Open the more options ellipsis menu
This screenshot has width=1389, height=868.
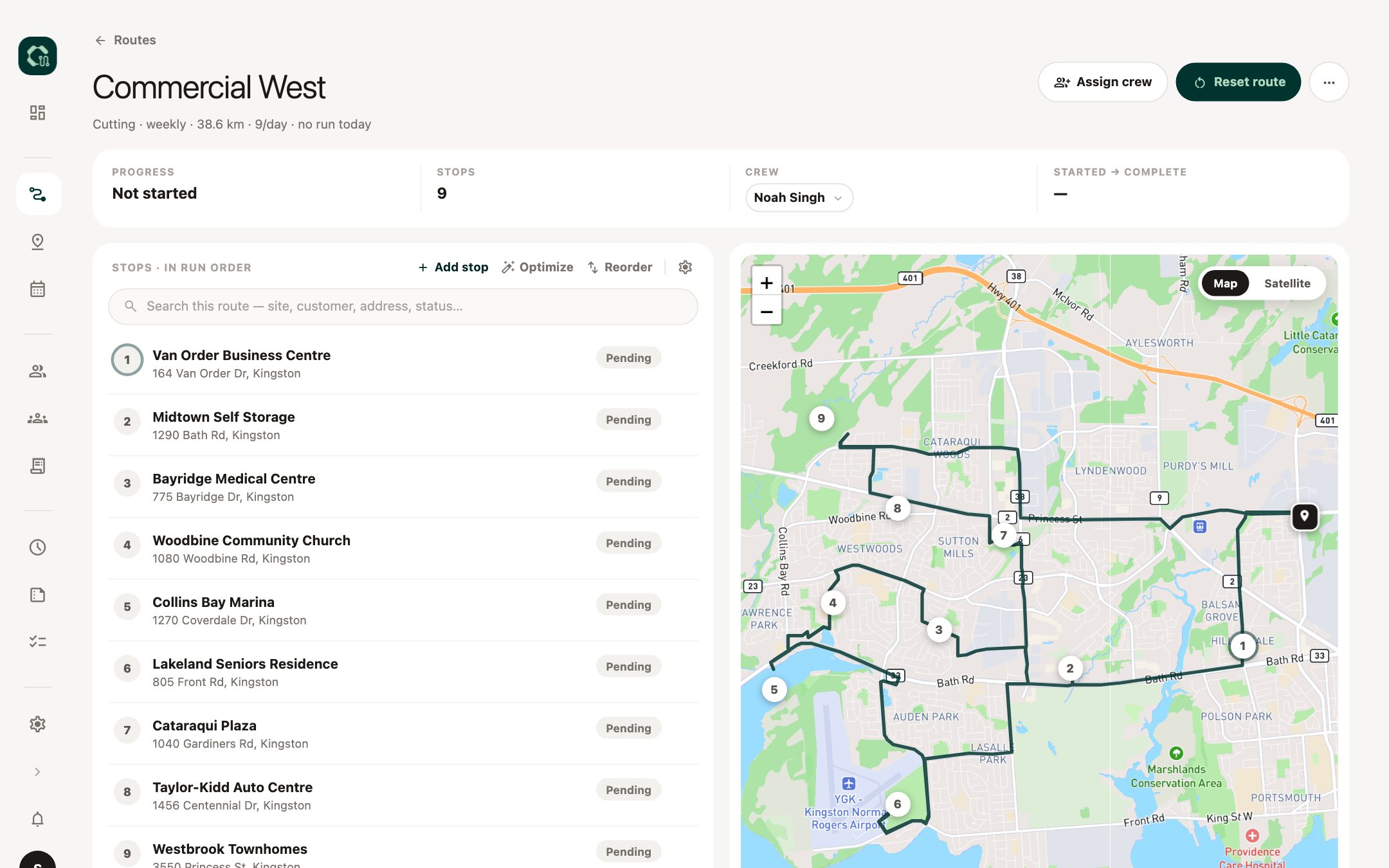coord(1329,82)
